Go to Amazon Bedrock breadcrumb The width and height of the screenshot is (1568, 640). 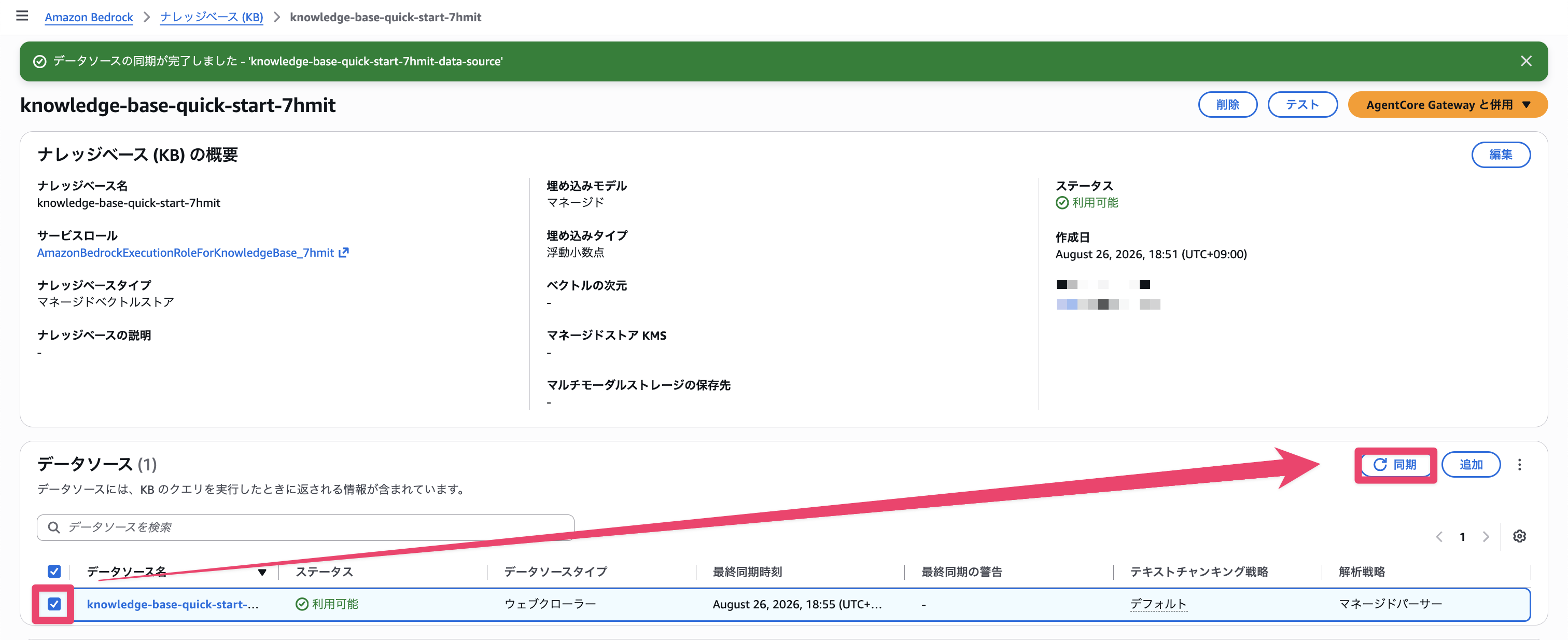click(89, 17)
